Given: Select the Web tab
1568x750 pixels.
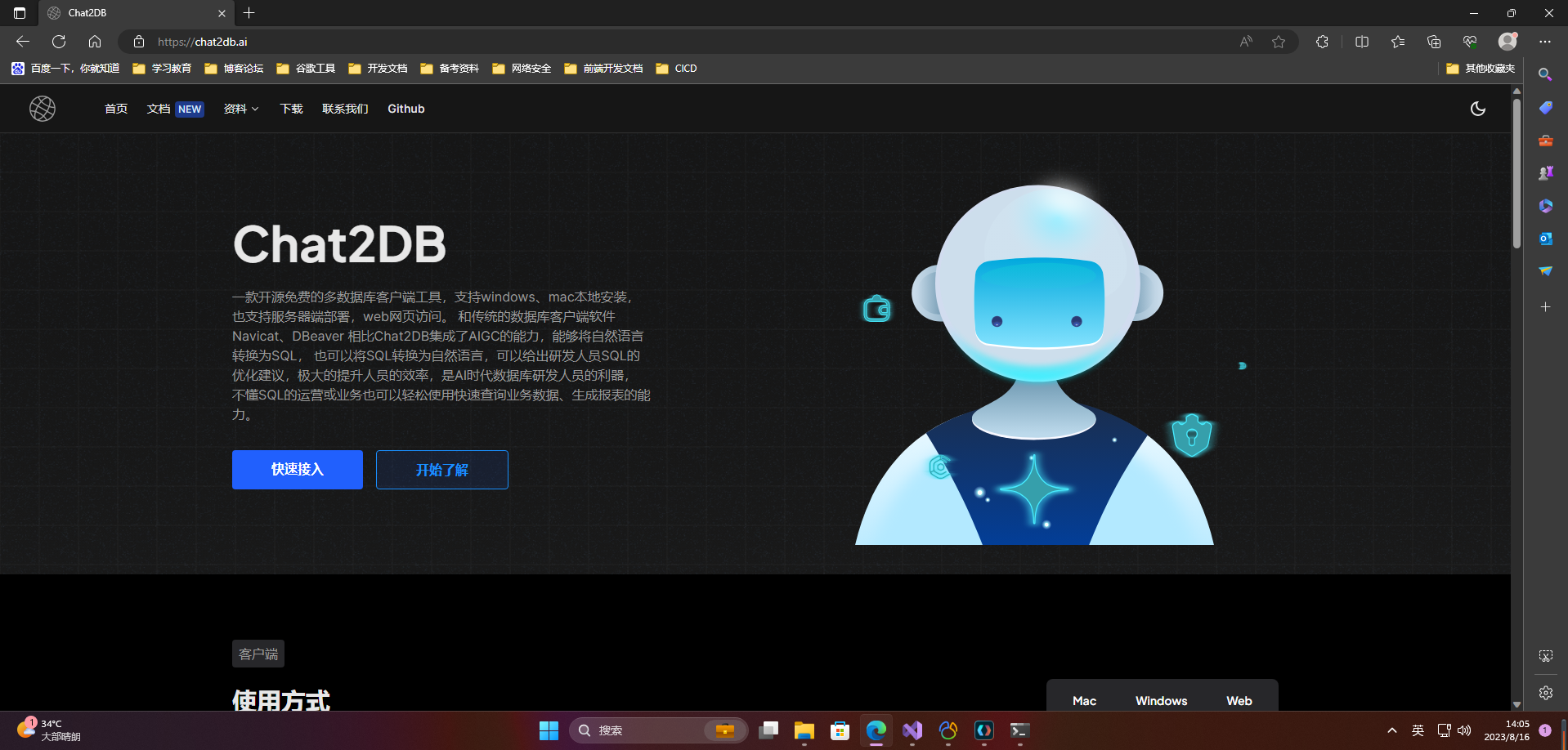Looking at the screenshot, I should pos(1239,701).
